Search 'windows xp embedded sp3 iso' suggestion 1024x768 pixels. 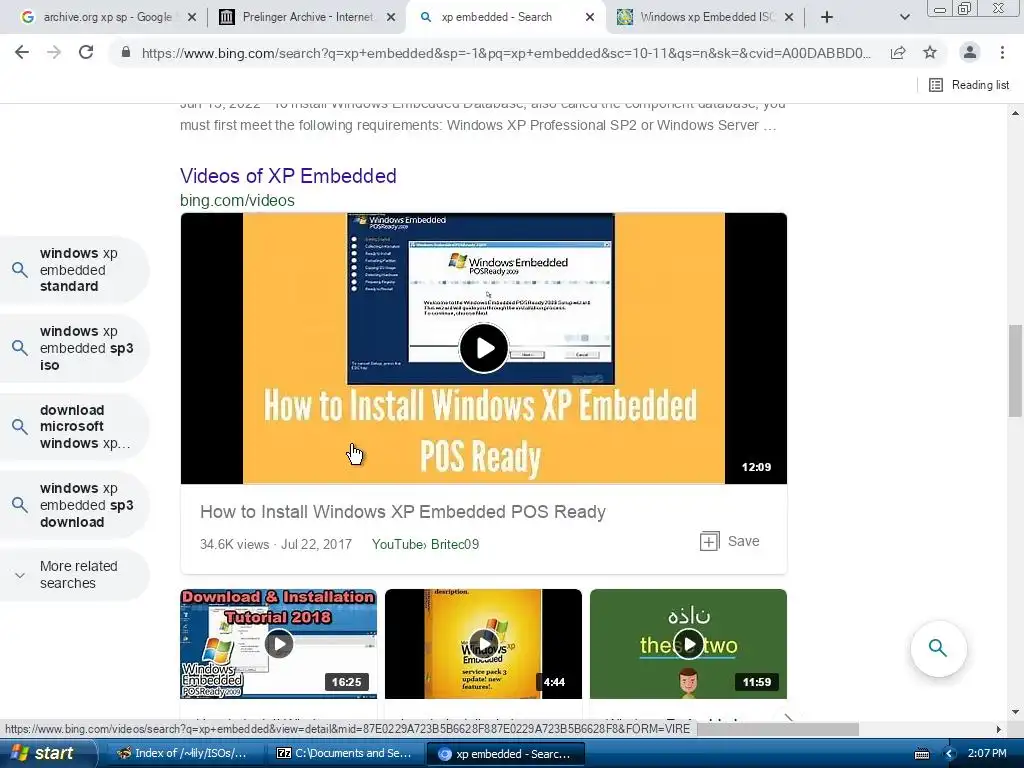(x=73, y=348)
